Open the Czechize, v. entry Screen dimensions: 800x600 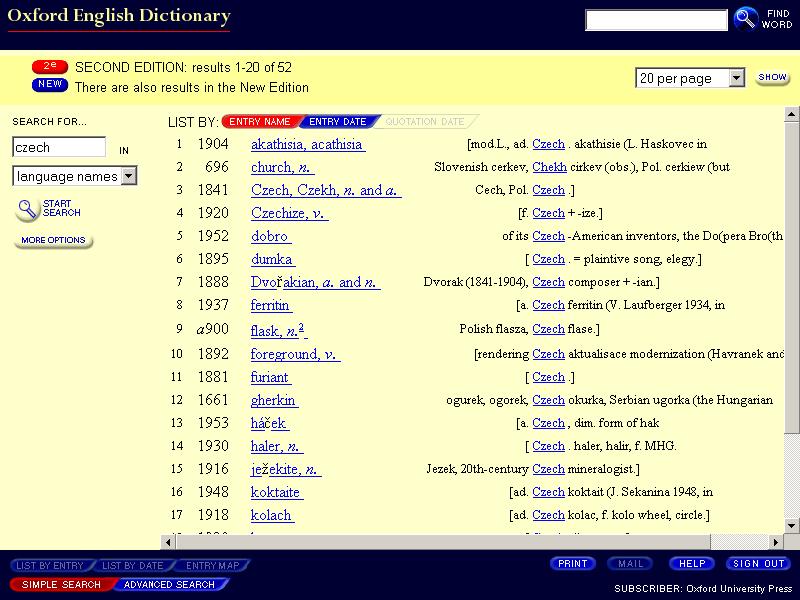(x=289, y=213)
